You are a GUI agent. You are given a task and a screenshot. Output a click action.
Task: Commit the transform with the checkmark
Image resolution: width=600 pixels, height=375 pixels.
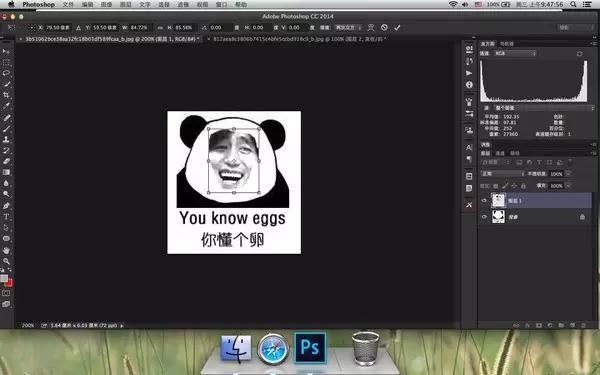coord(397,28)
